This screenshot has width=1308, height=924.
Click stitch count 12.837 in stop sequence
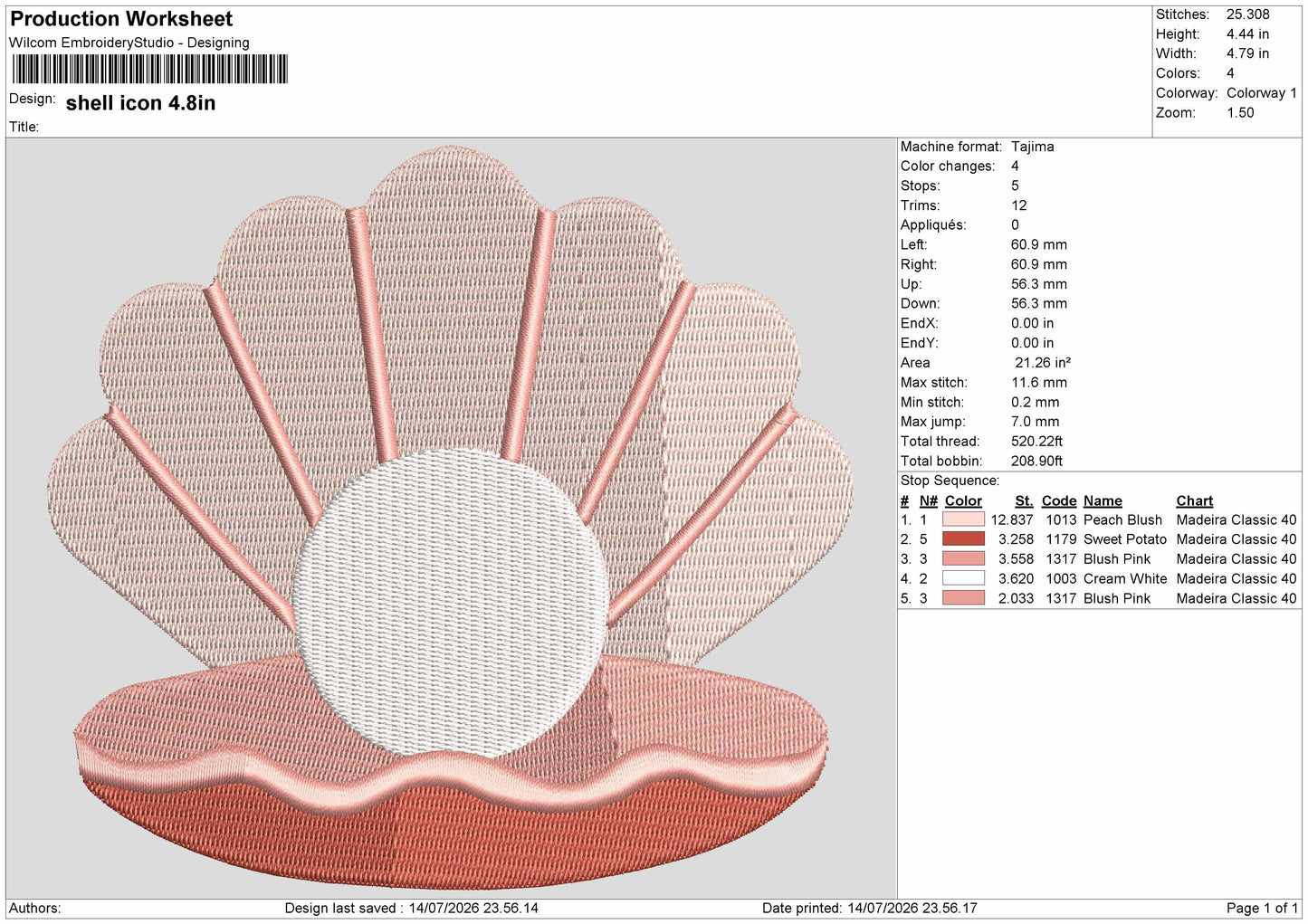(1012, 520)
